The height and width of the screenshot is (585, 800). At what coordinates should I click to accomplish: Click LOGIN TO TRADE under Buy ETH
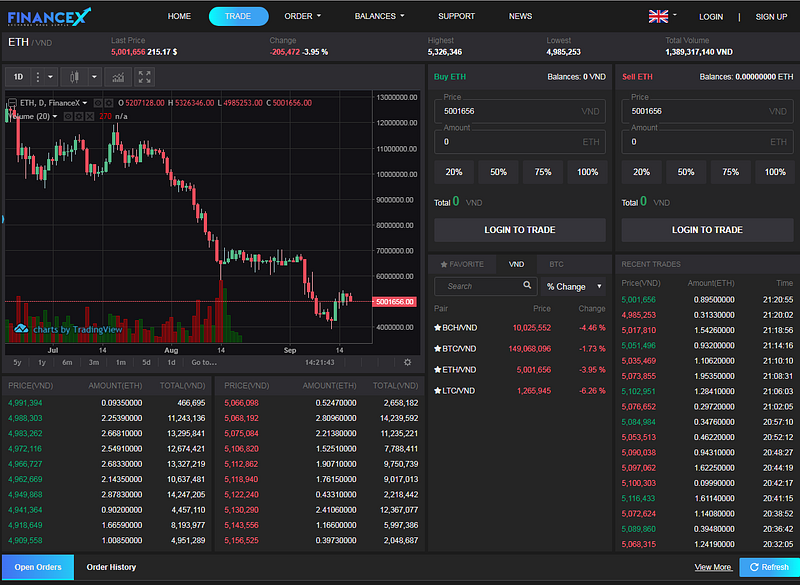coord(519,230)
